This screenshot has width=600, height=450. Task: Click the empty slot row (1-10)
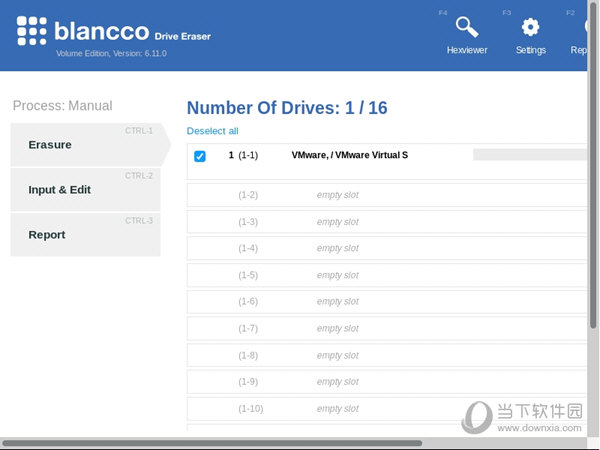387,409
